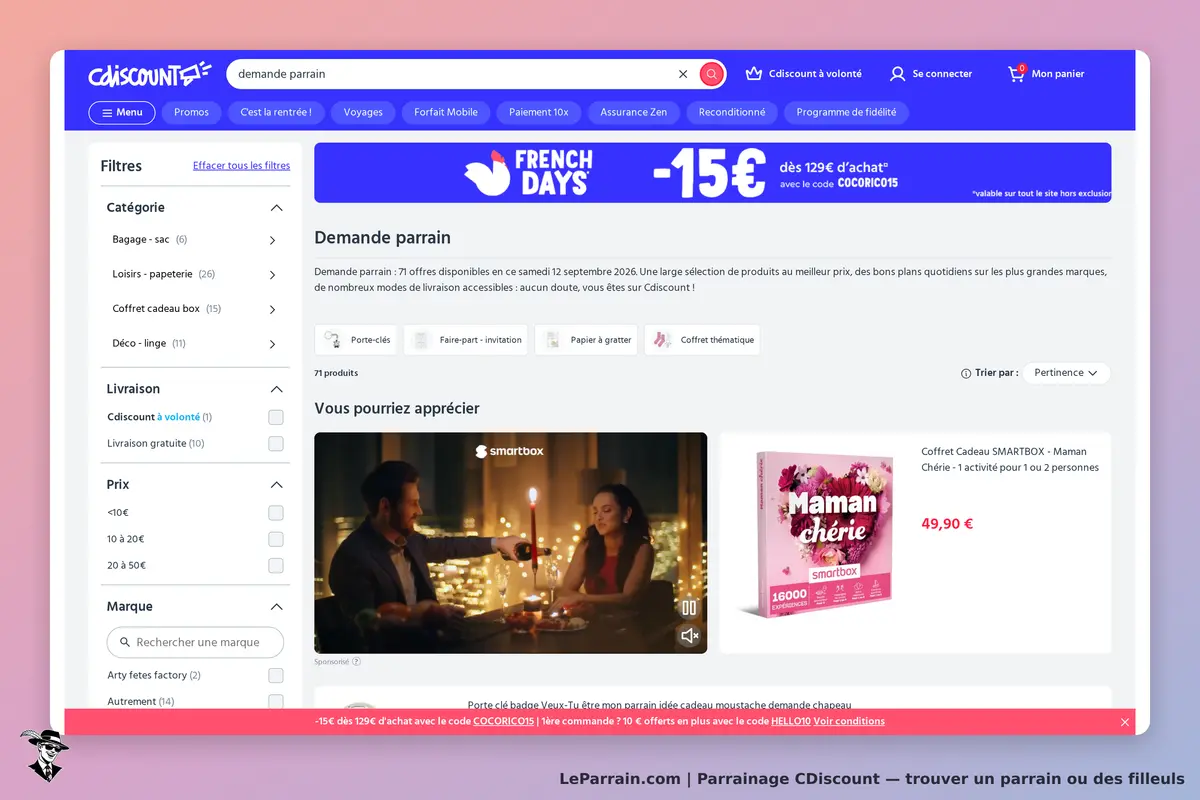Image resolution: width=1200 pixels, height=800 pixels.
Task: Tick the Livraison gratuite checkbox
Action: pos(276,443)
